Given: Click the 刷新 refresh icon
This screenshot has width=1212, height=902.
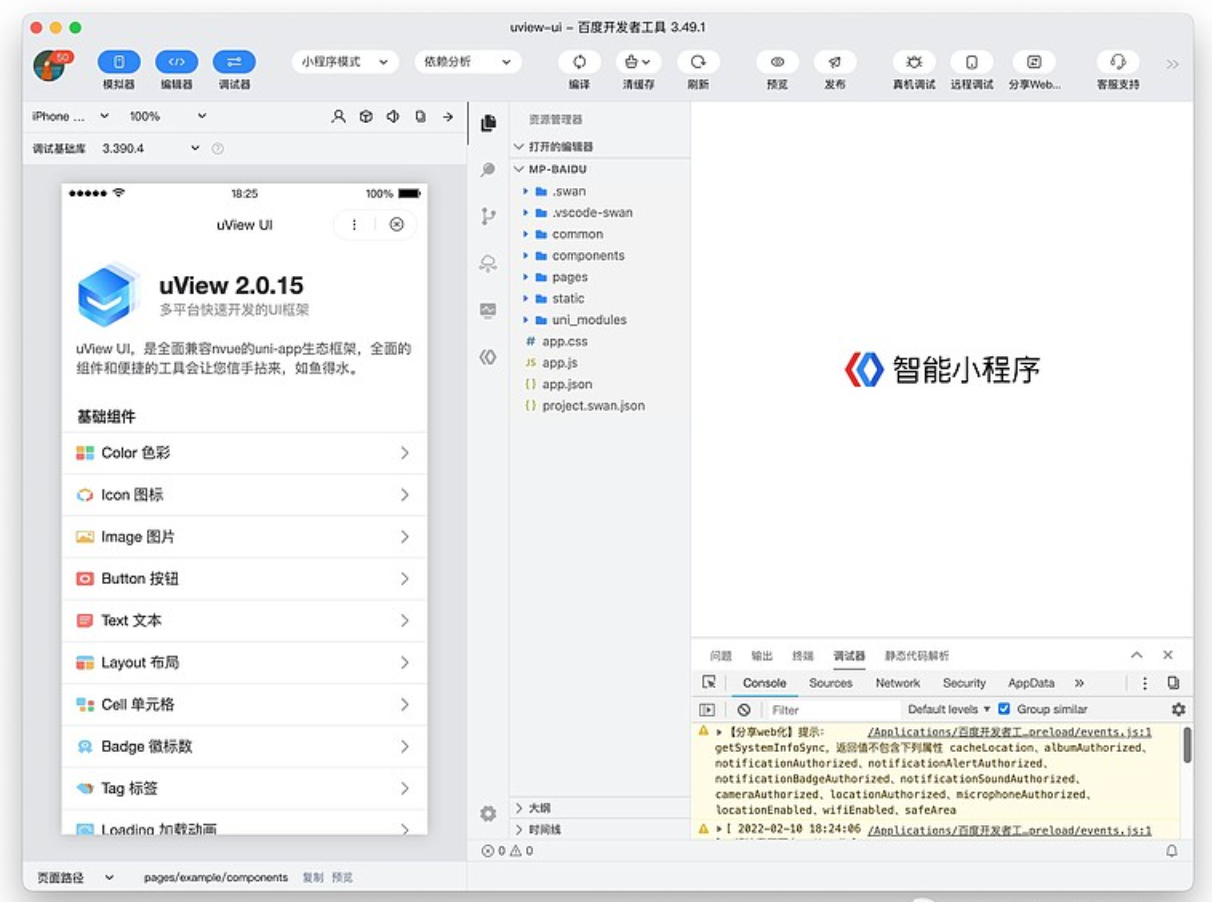Looking at the screenshot, I should tap(698, 62).
